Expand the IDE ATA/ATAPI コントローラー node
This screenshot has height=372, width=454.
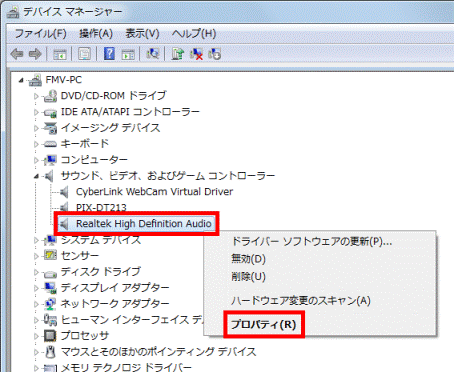tap(36, 112)
